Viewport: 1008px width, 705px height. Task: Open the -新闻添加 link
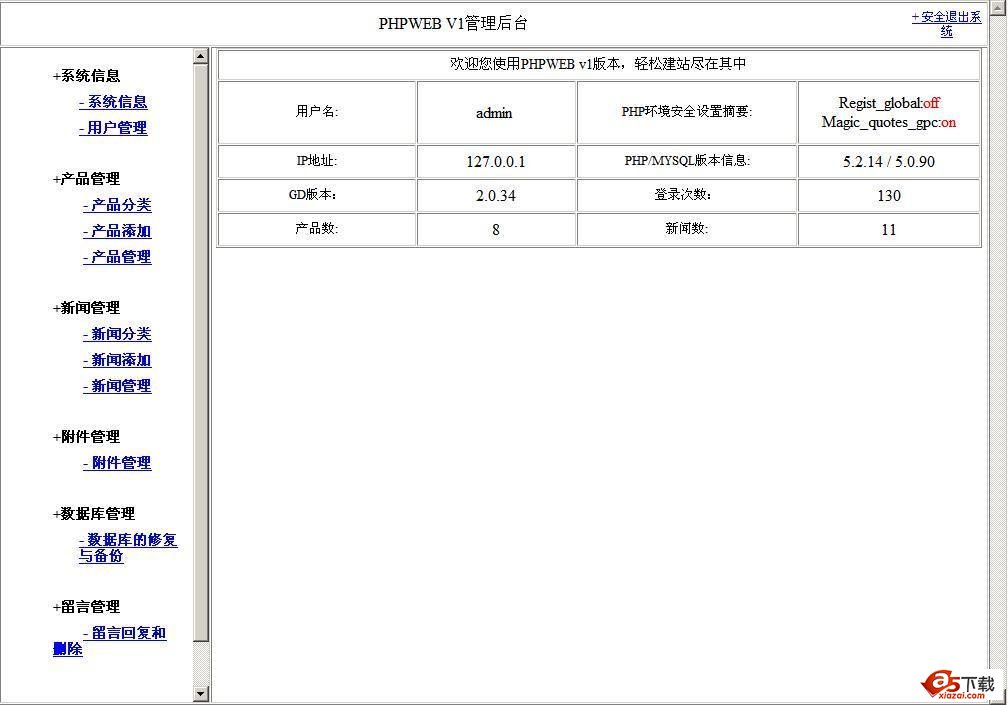pyautogui.click(x=117, y=360)
